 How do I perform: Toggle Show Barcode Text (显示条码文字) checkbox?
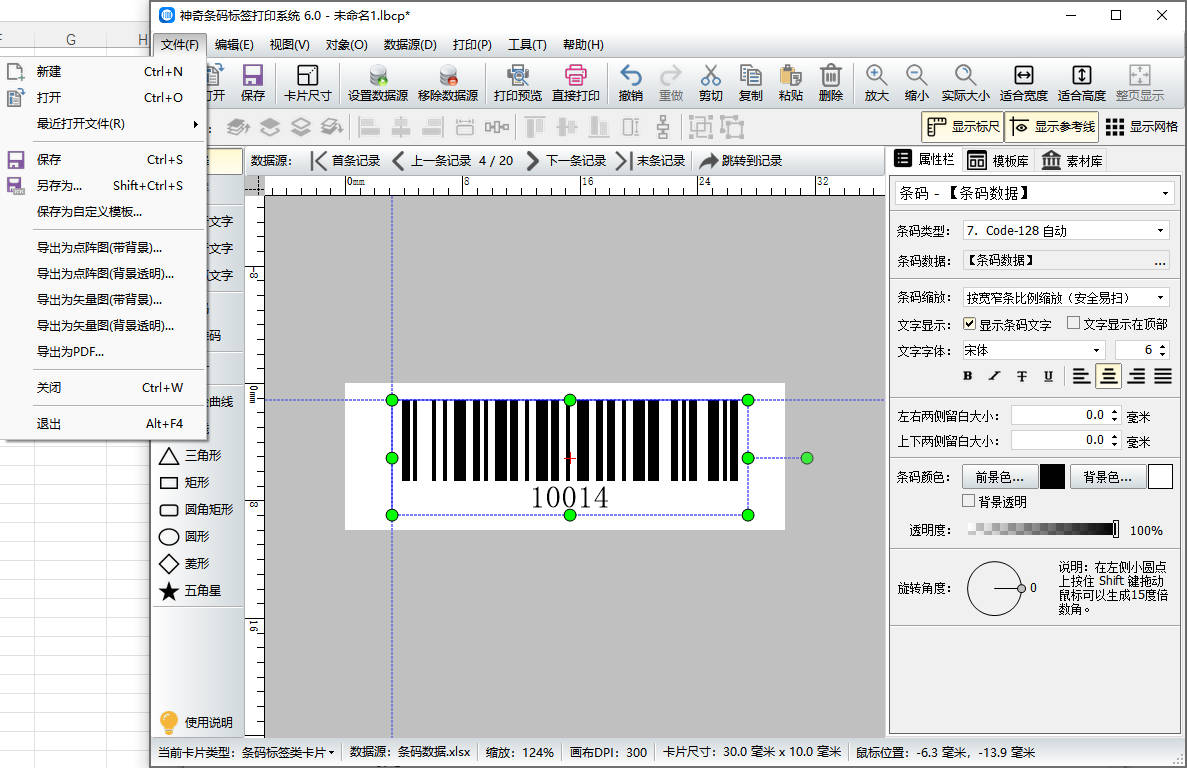(x=969, y=324)
